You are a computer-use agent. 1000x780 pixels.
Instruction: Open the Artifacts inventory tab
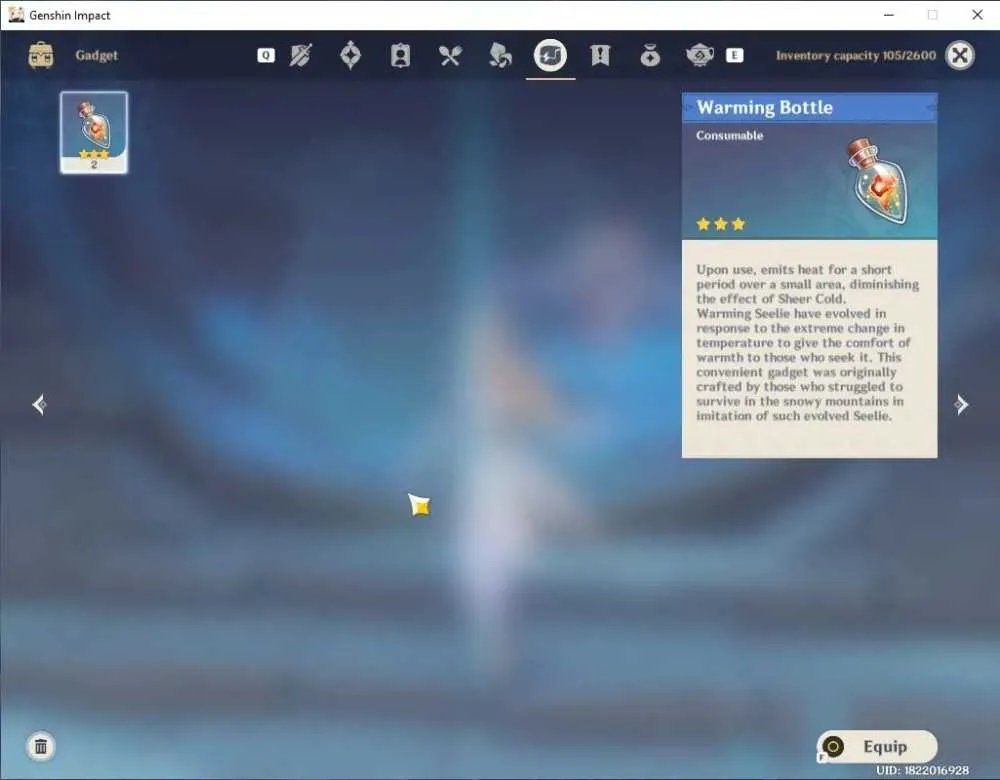(350, 55)
